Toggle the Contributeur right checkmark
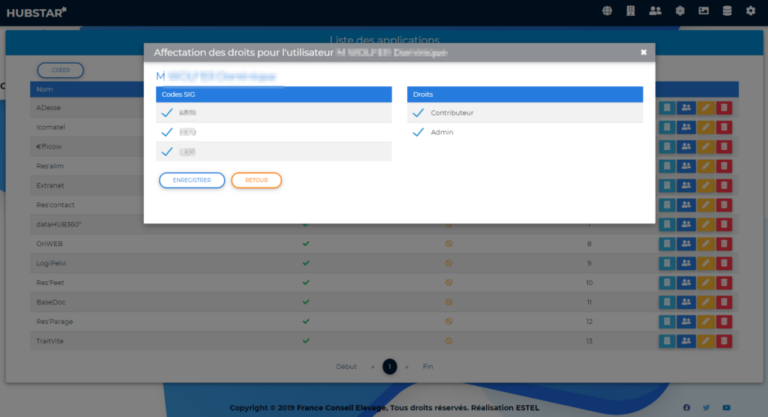Viewport: 768px width, 417px height. (x=419, y=113)
